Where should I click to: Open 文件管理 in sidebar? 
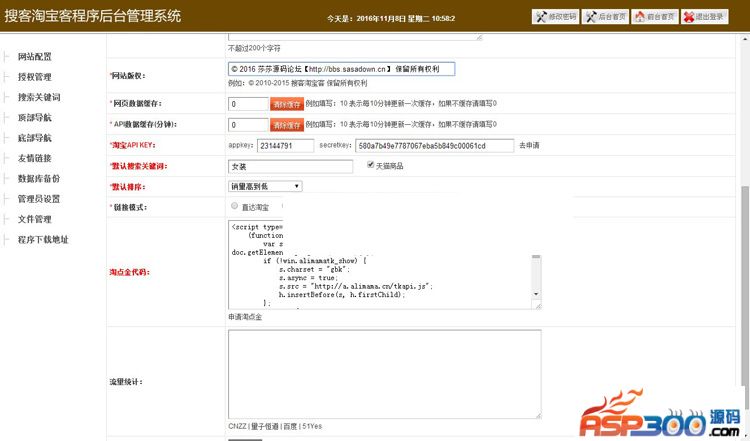pos(34,219)
